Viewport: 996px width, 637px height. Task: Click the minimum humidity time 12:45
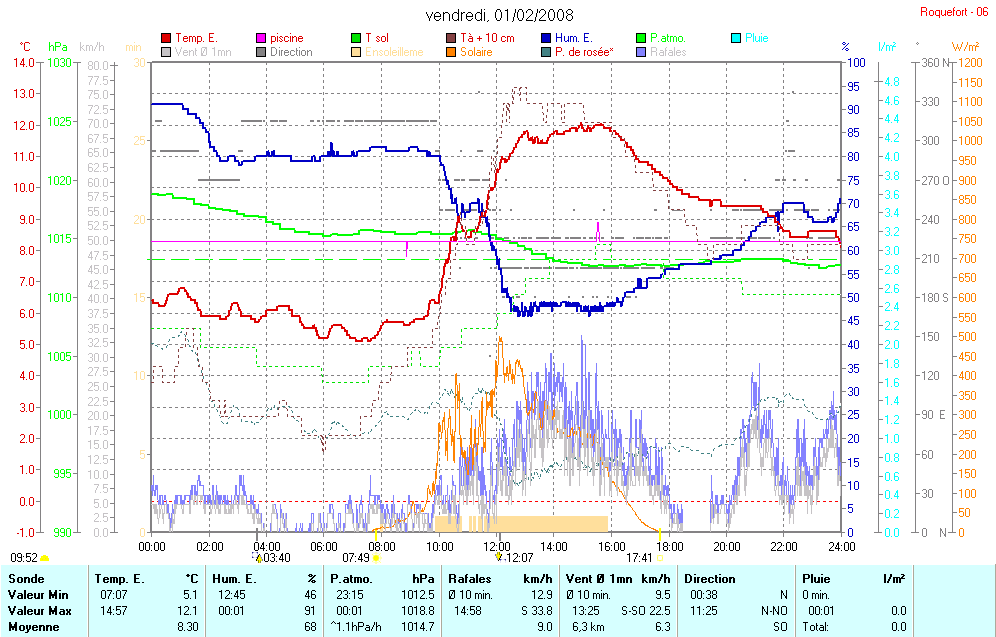coord(231,595)
